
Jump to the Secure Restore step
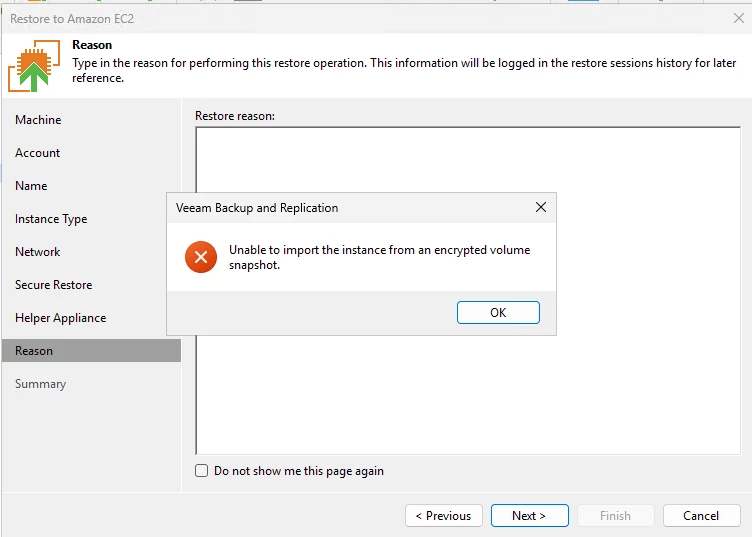53,285
